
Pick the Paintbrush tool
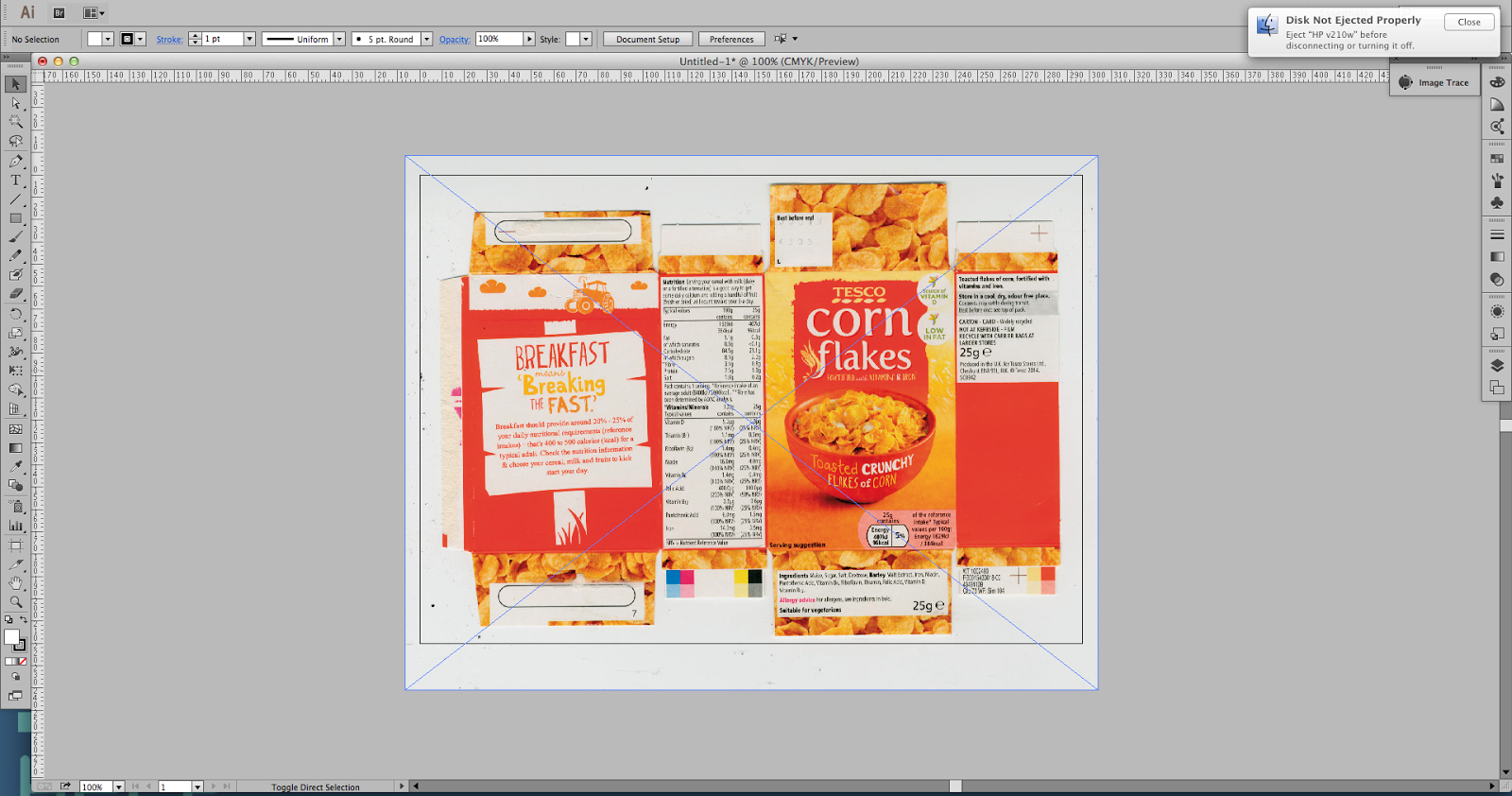(15, 236)
